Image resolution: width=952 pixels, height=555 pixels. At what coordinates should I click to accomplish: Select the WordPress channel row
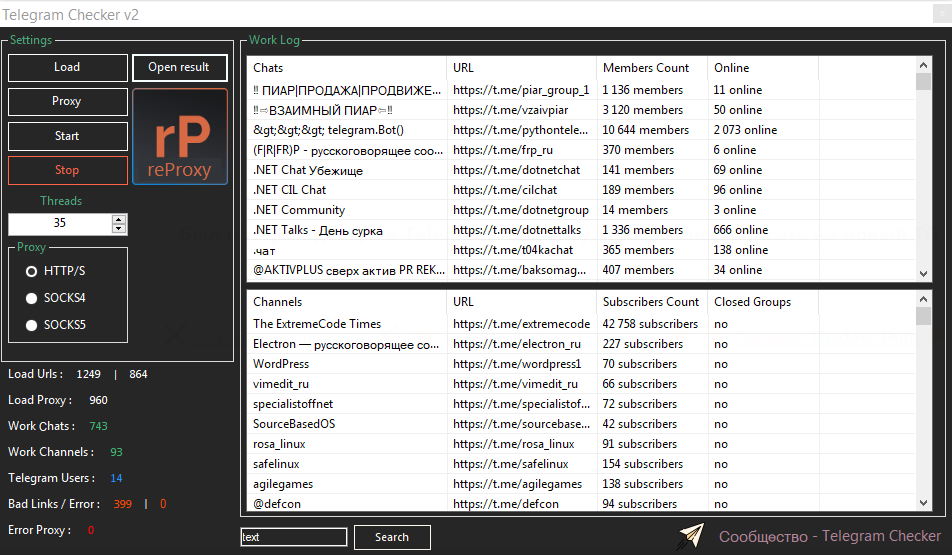(x=581, y=364)
